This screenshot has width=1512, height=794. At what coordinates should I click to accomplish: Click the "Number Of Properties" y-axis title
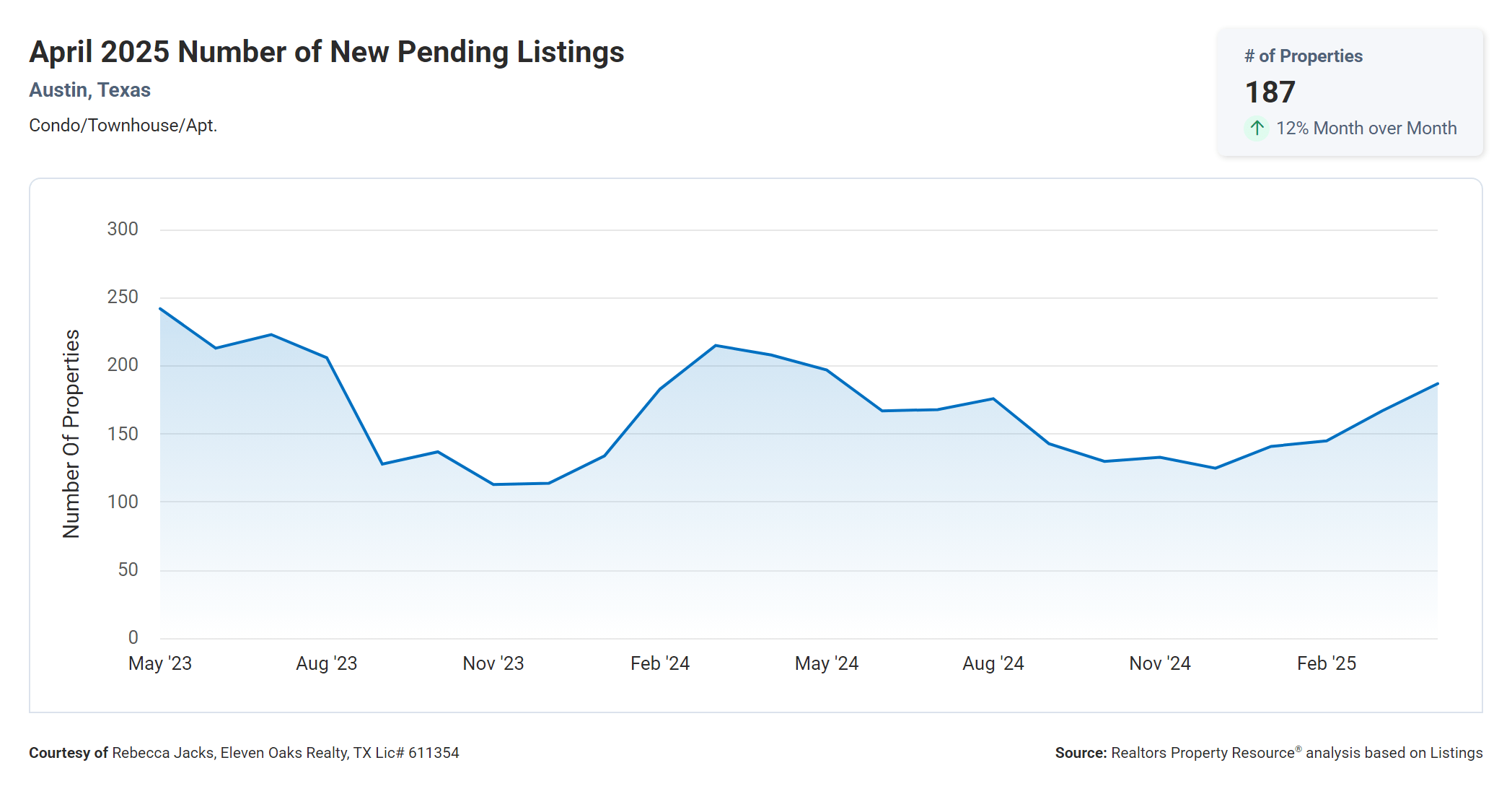click(x=71, y=434)
